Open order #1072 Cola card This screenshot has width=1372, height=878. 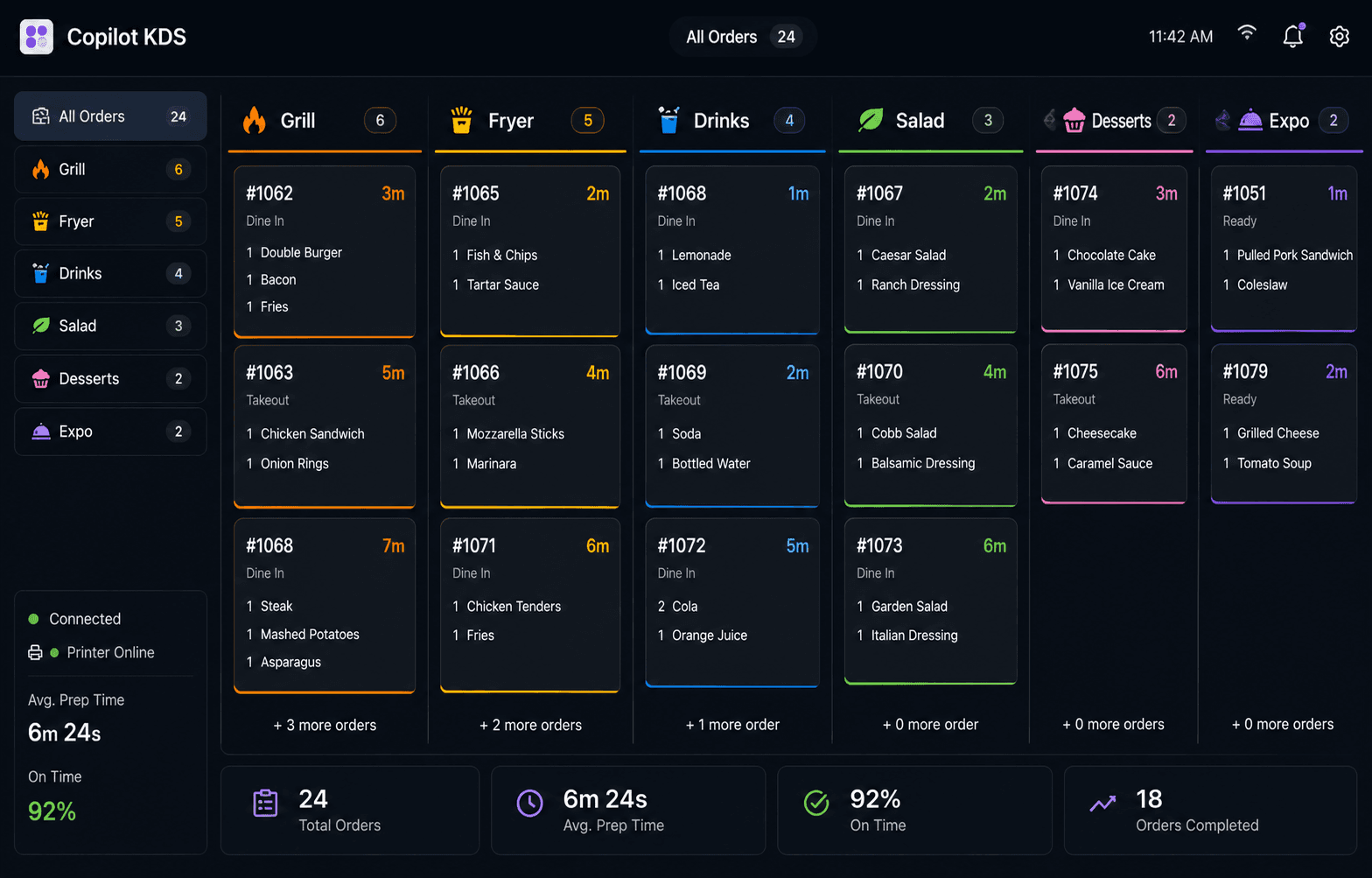pos(732,603)
